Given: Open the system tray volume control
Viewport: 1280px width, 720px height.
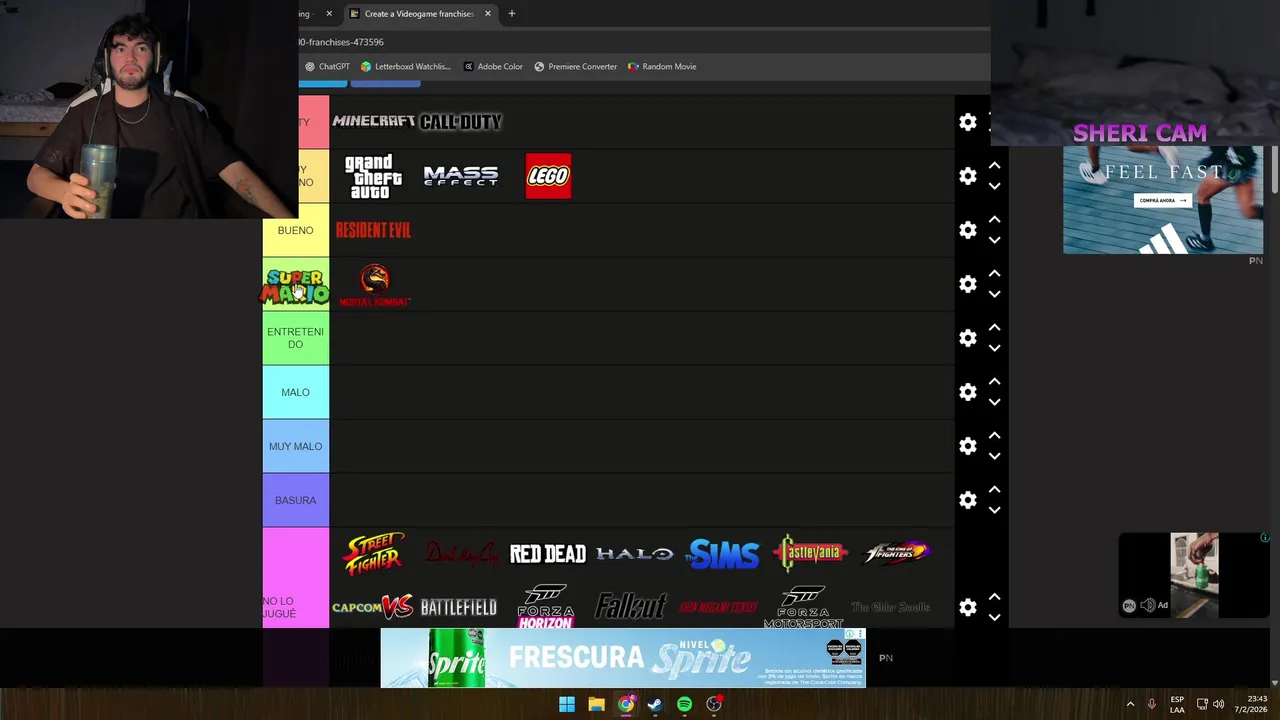Looking at the screenshot, I should click(x=1218, y=704).
